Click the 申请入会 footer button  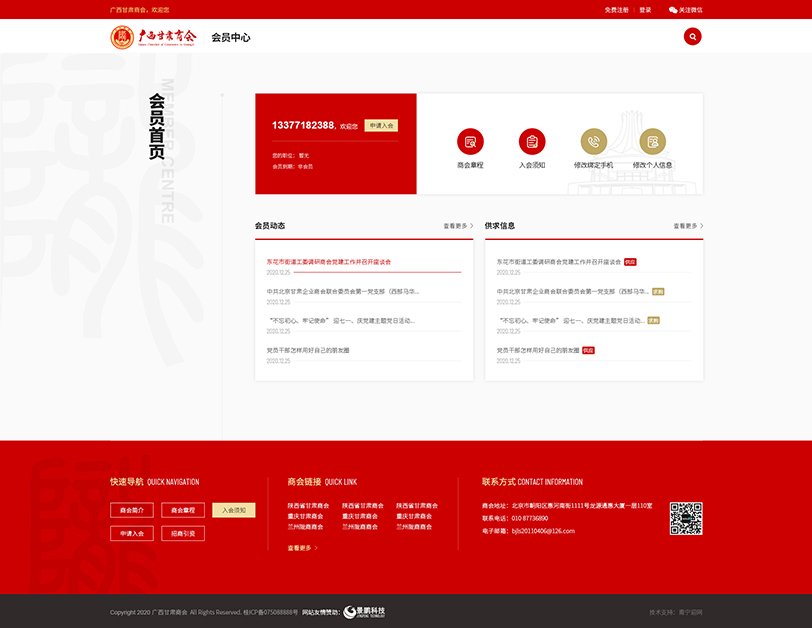132,533
